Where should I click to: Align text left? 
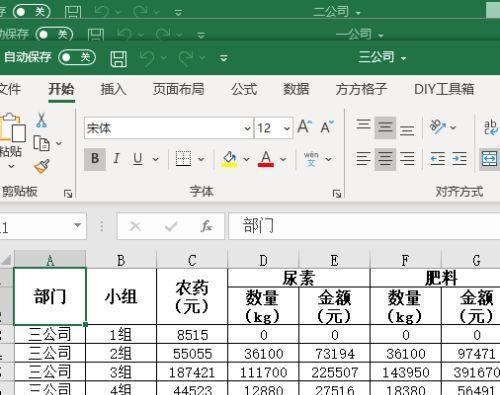pos(363,159)
